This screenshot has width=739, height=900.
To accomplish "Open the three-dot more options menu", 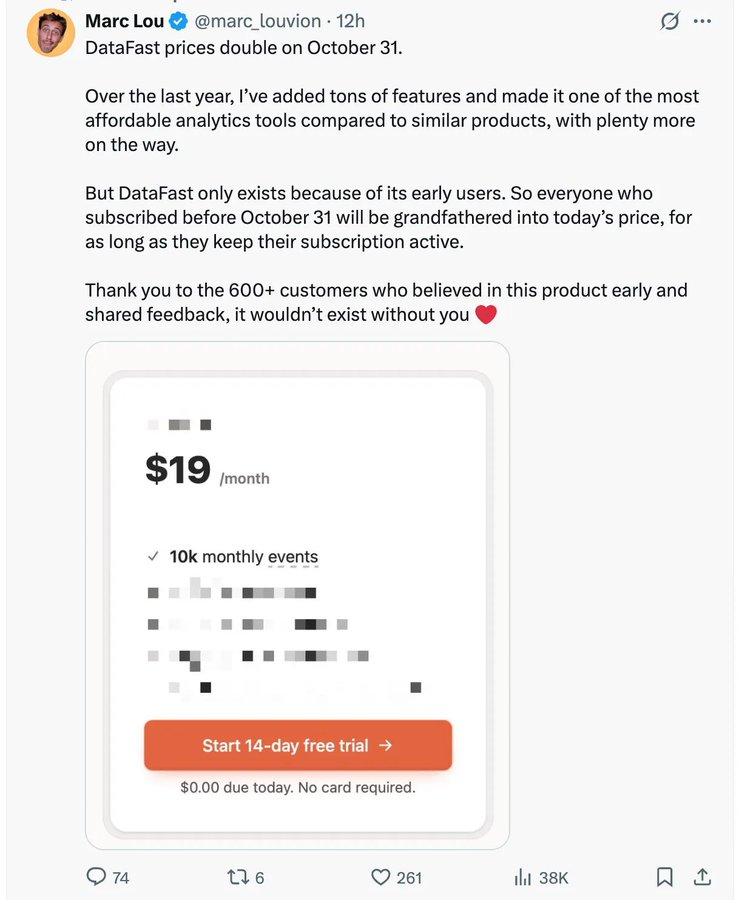I will [703, 21].
